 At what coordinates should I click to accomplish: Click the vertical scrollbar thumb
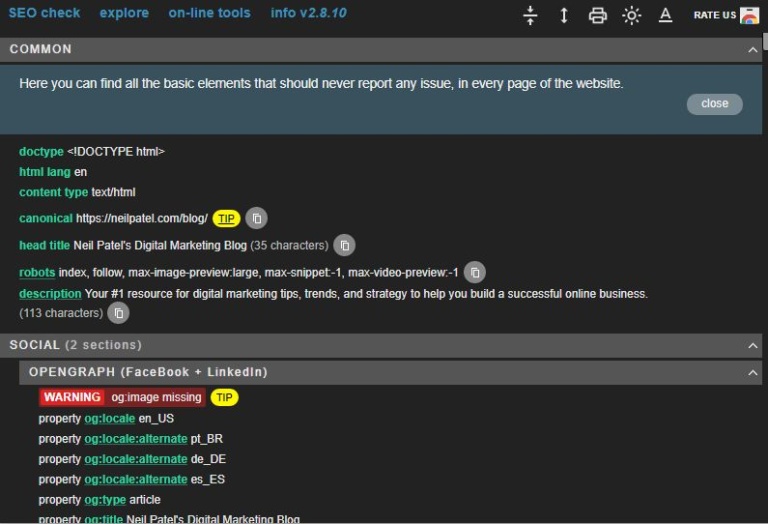click(765, 42)
